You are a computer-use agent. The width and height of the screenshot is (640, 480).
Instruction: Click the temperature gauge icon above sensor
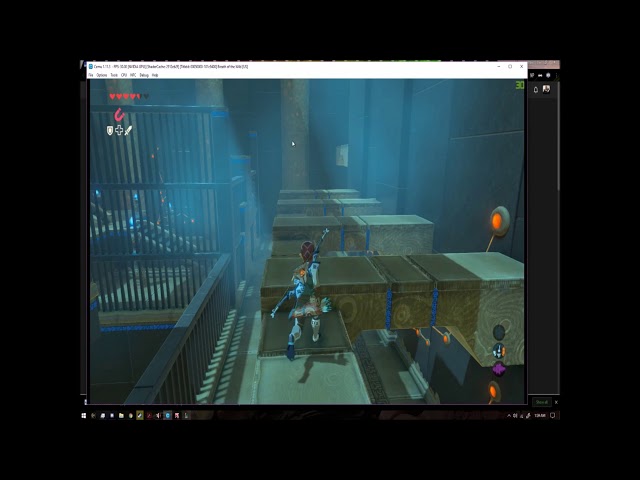click(499, 351)
